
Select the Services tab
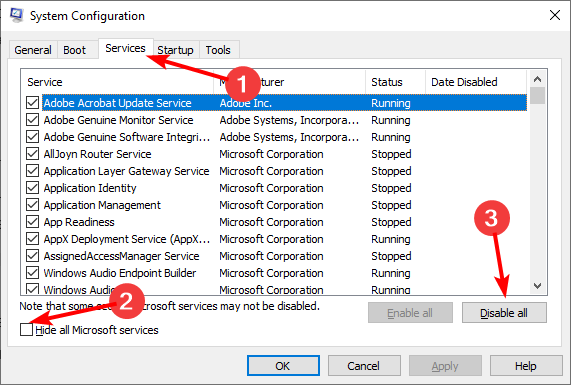click(125, 48)
